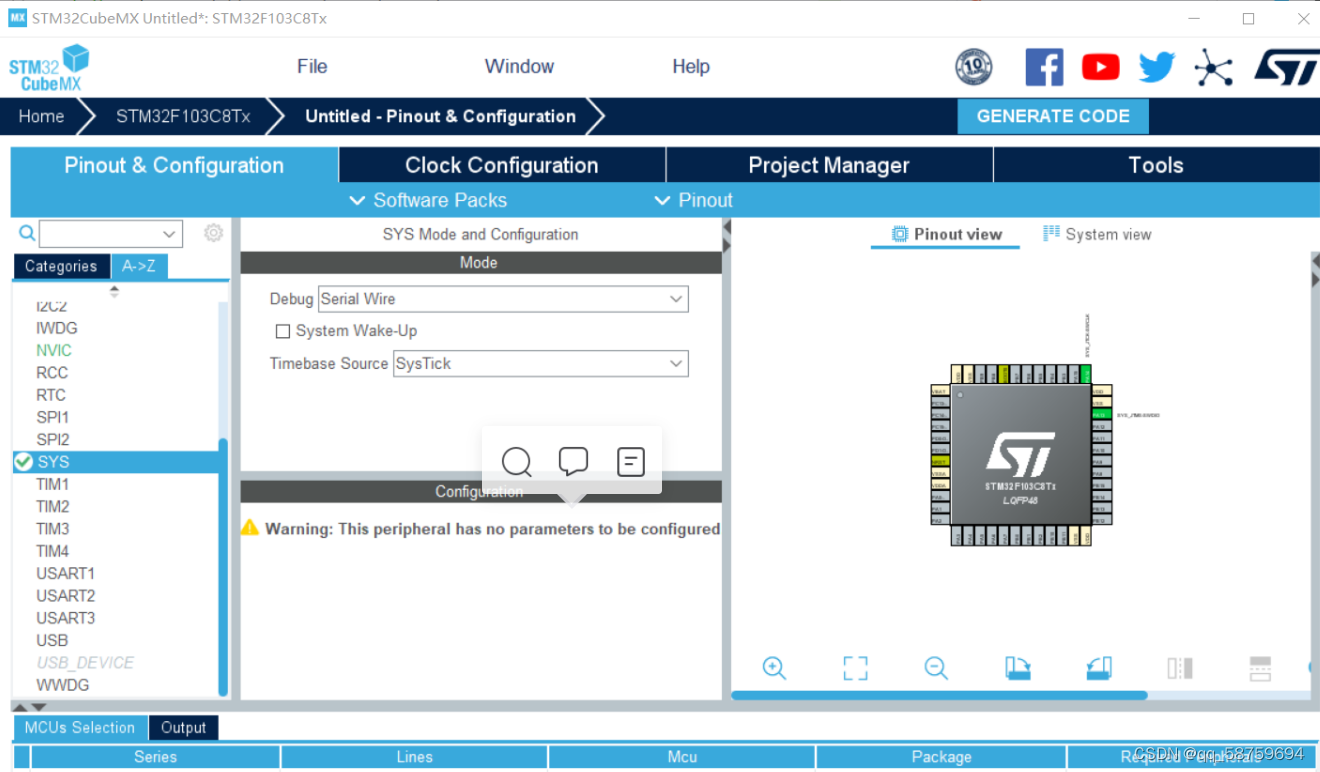The image size is (1320, 772).
Task: Go to the Home breadcrumb link
Action: (40, 115)
